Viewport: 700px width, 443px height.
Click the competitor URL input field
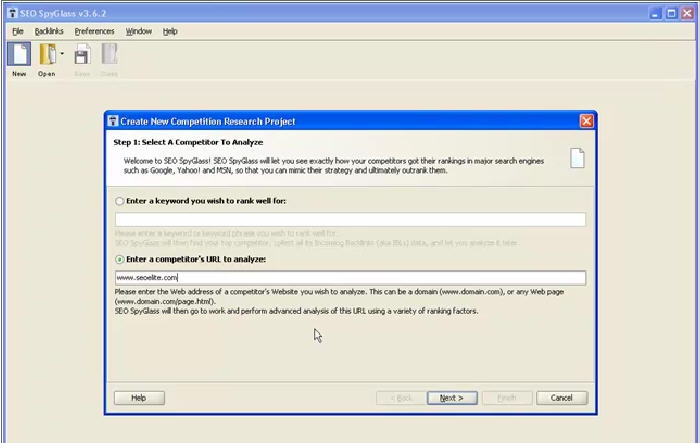pos(350,278)
